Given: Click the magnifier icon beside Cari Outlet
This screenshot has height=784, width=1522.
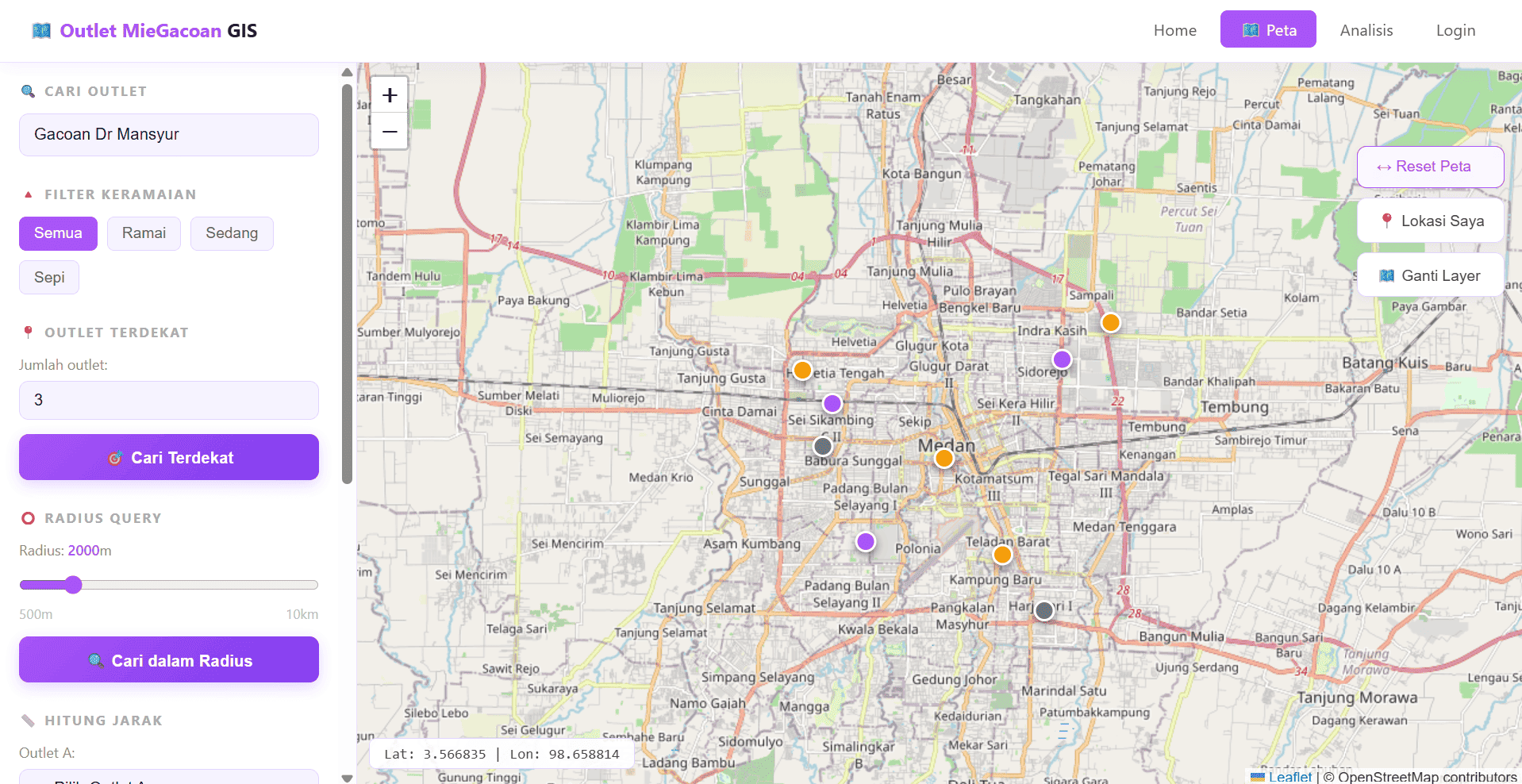Looking at the screenshot, I should pos(28,91).
